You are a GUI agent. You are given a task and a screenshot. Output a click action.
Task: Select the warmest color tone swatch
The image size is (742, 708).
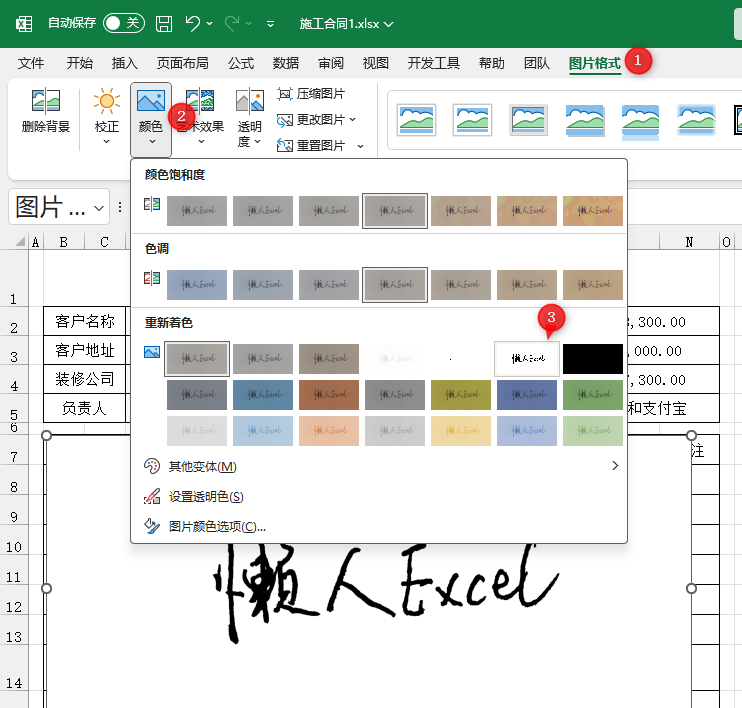(x=592, y=285)
